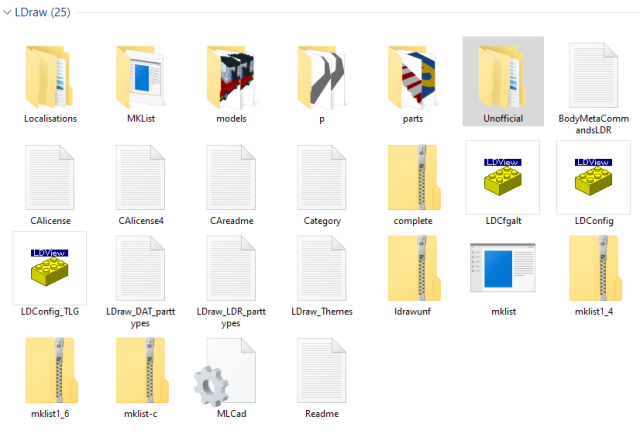The height and width of the screenshot is (434, 640).
Task: Select the Category text file icon
Action: (x=322, y=178)
